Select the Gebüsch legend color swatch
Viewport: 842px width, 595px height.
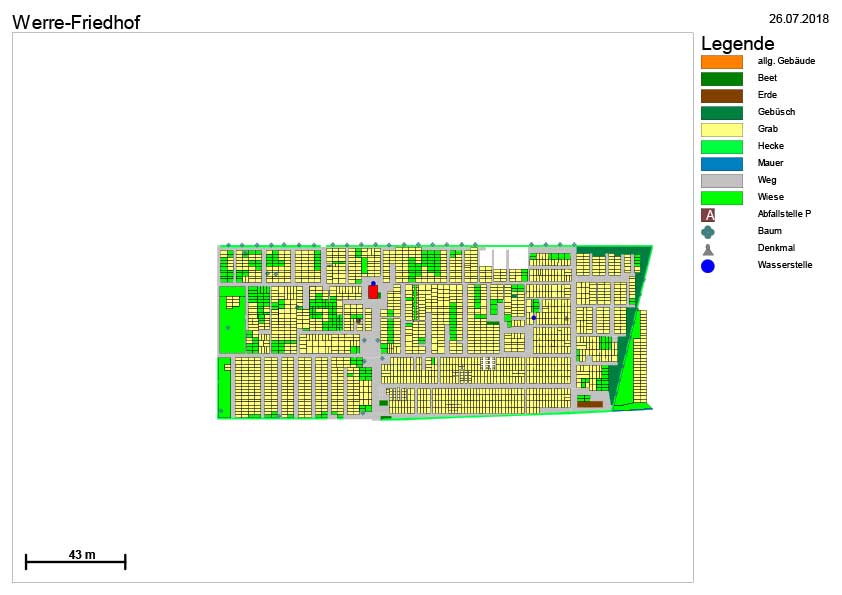coord(722,113)
